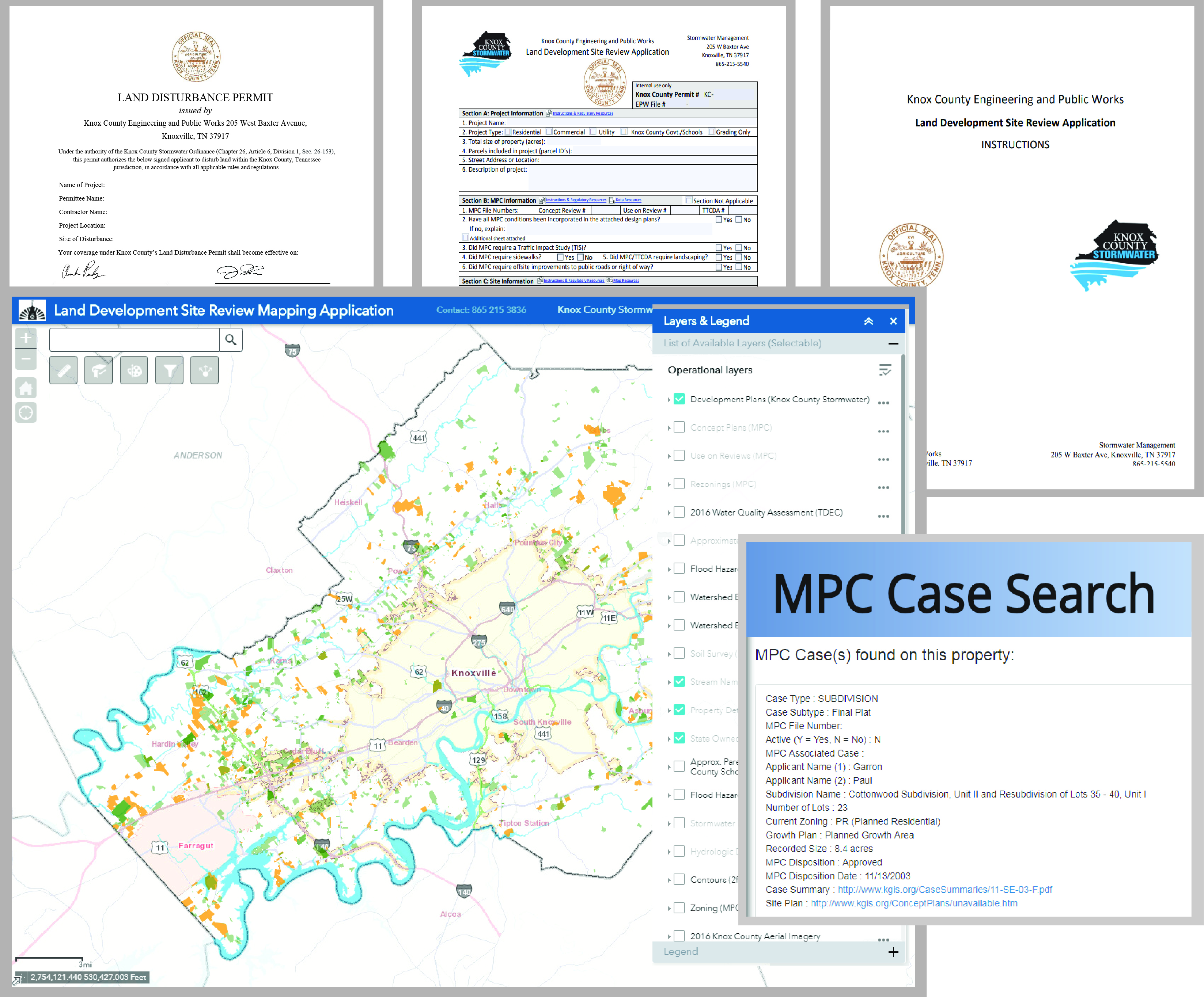Check 2016 Knox County Aerial Imagery layer

click(679, 936)
